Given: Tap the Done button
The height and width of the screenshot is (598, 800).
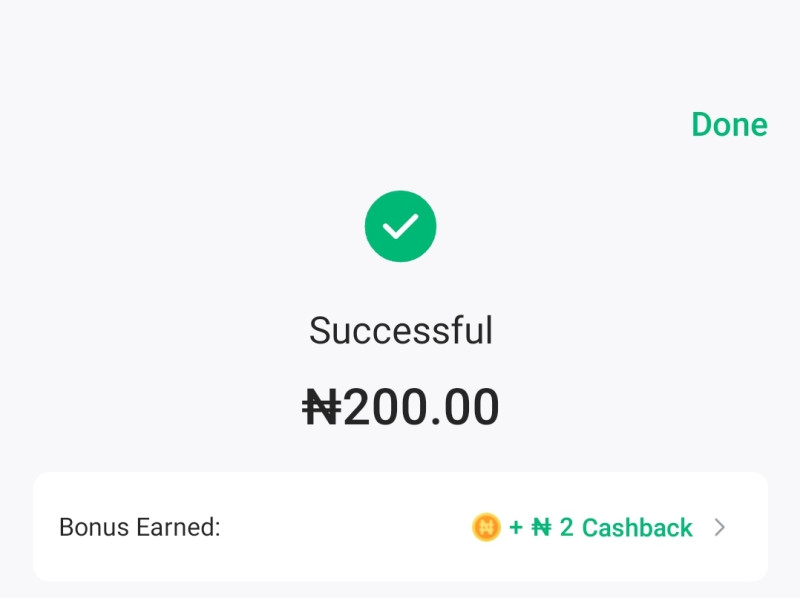Looking at the screenshot, I should pos(729,125).
